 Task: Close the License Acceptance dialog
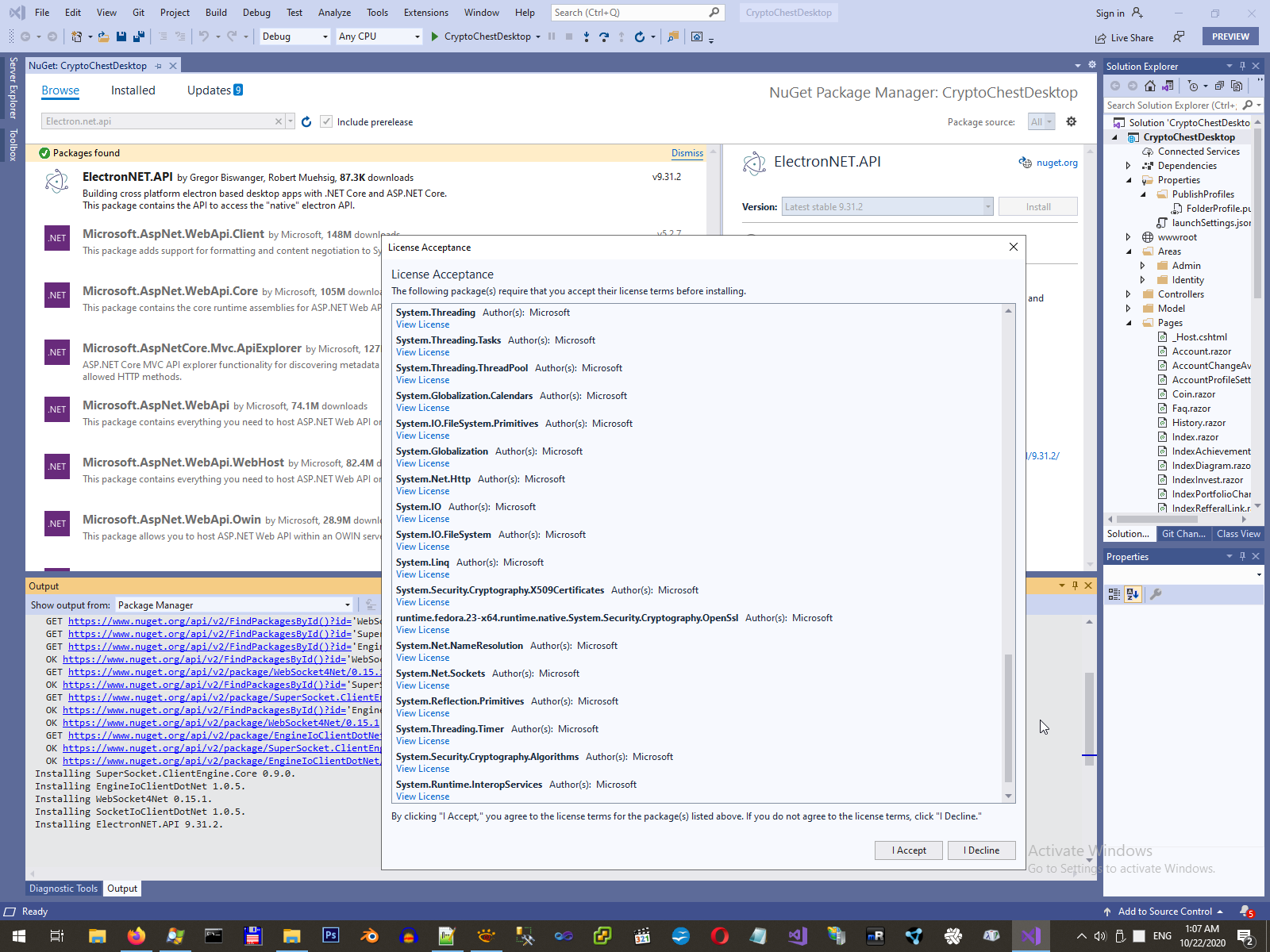click(x=1014, y=247)
